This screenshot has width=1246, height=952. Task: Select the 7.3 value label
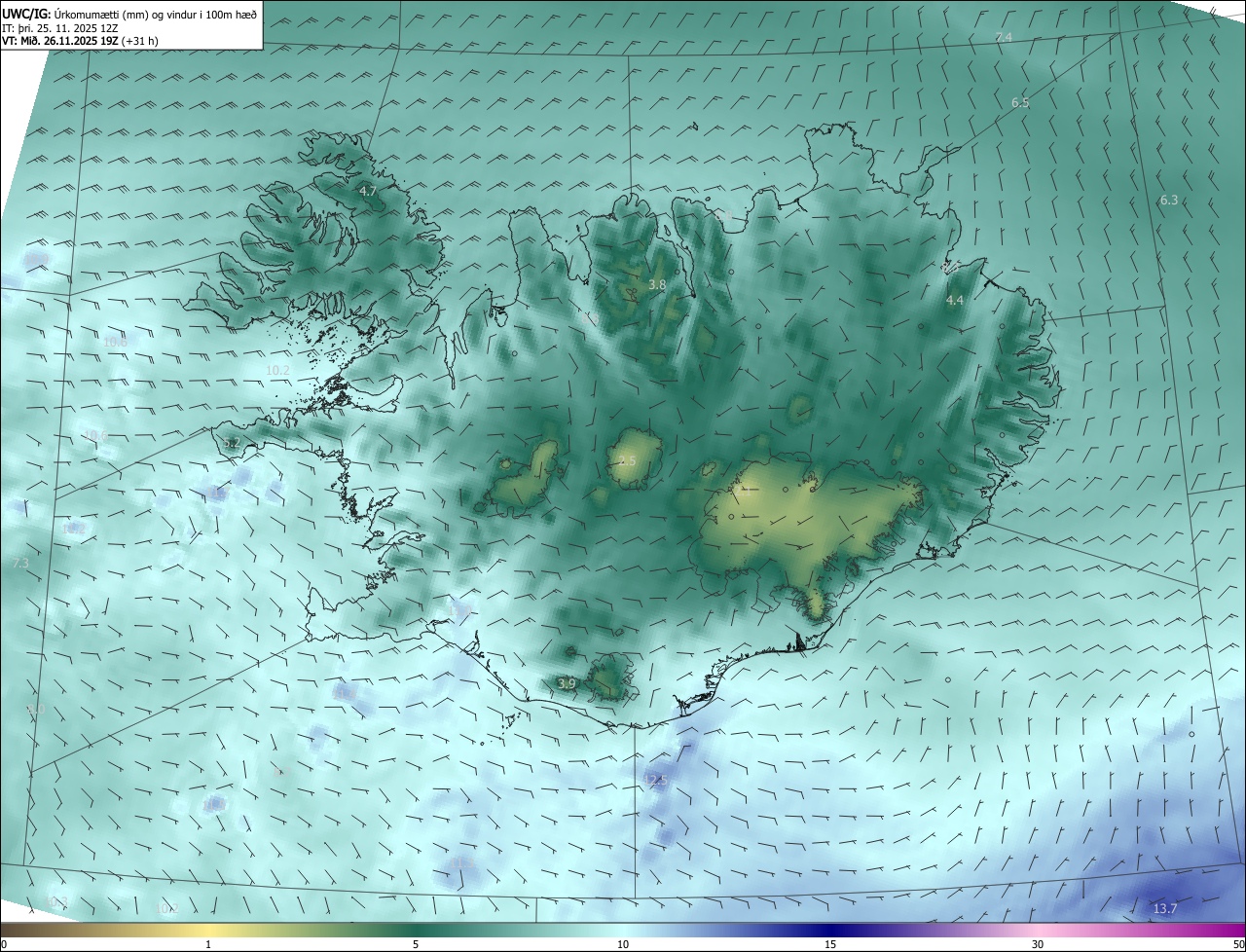coord(21,564)
